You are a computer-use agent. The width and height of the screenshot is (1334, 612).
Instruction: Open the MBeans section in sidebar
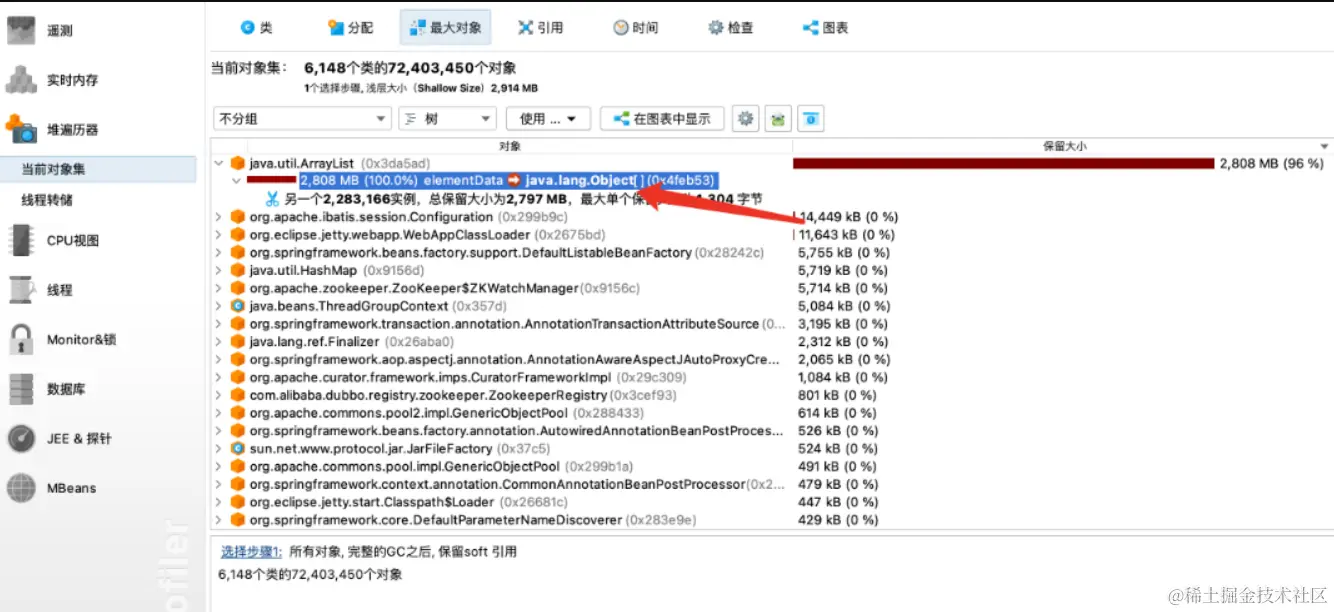click(52, 488)
